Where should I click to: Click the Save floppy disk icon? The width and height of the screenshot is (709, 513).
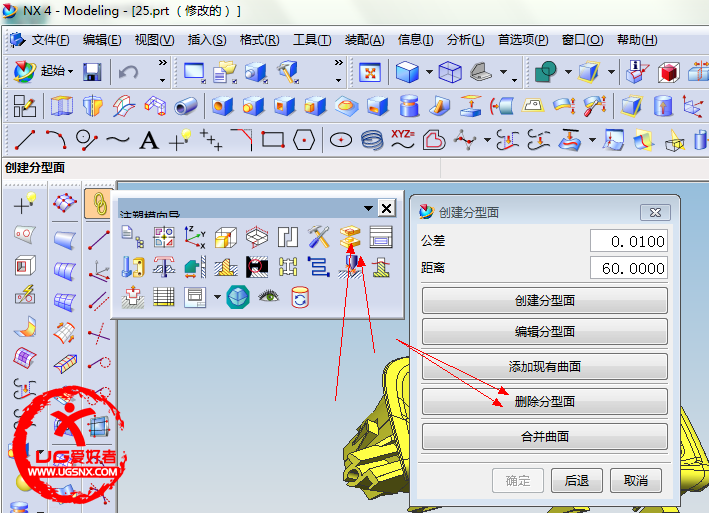point(92,72)
